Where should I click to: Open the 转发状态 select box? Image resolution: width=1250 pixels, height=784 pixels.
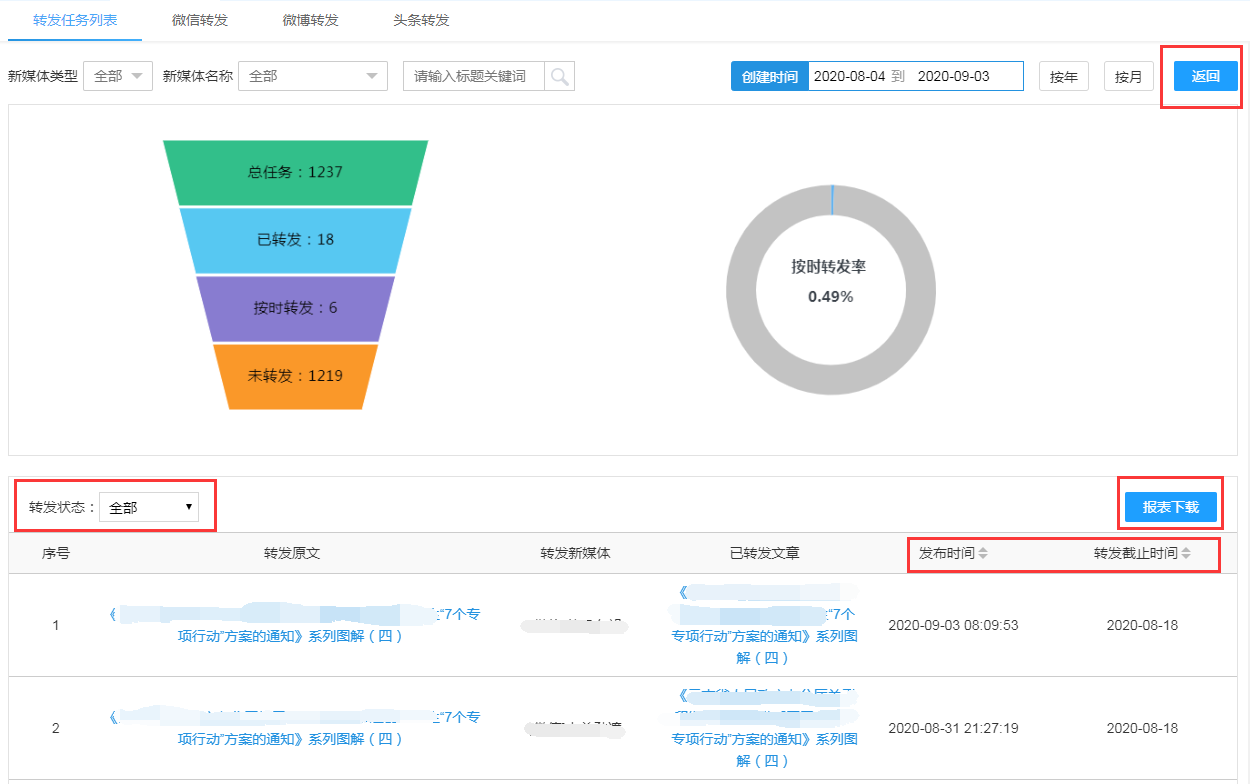[149, 507]
